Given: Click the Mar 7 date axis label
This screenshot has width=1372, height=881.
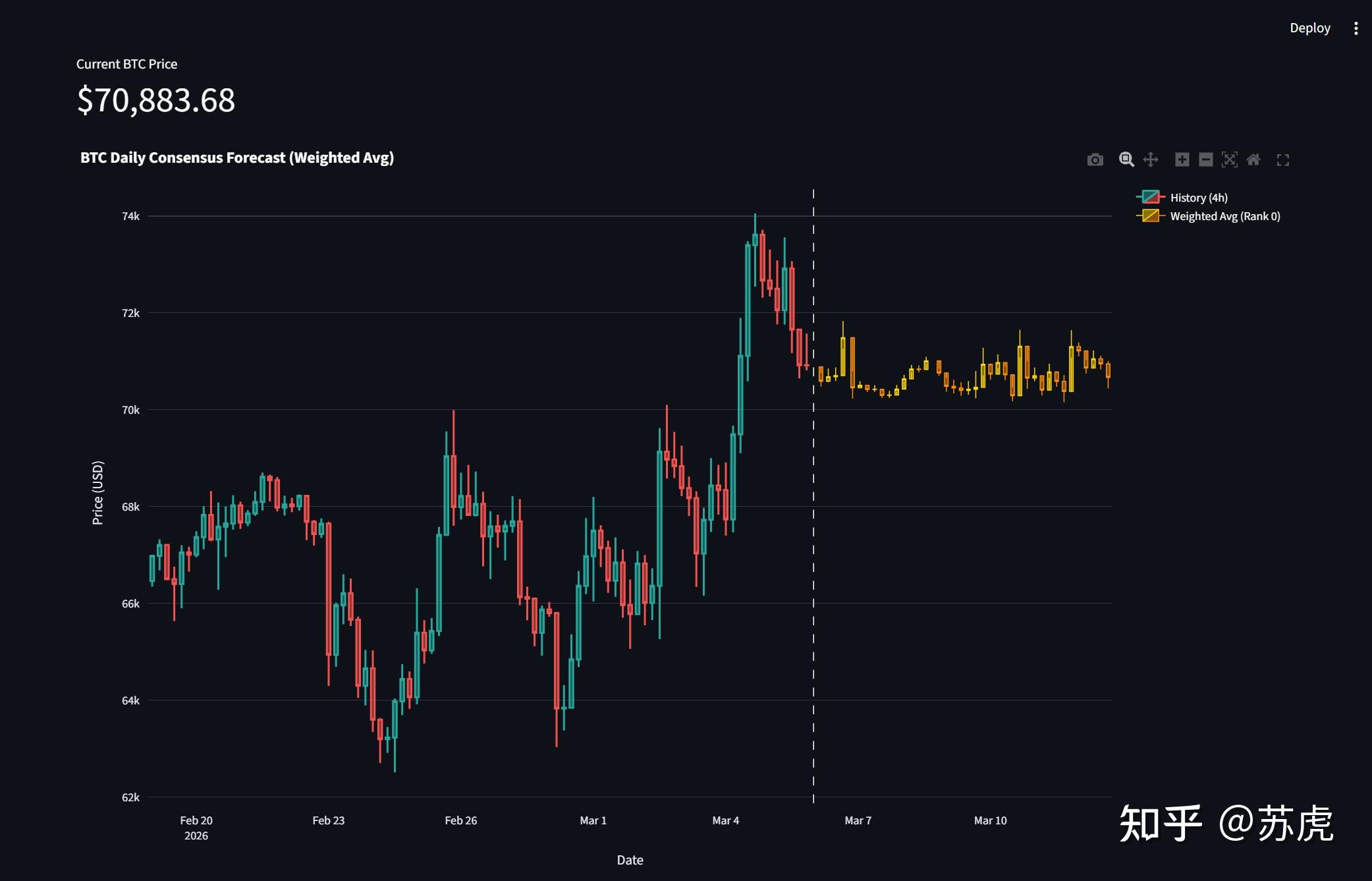Looking at the screenshot, I should coord(858,820).
